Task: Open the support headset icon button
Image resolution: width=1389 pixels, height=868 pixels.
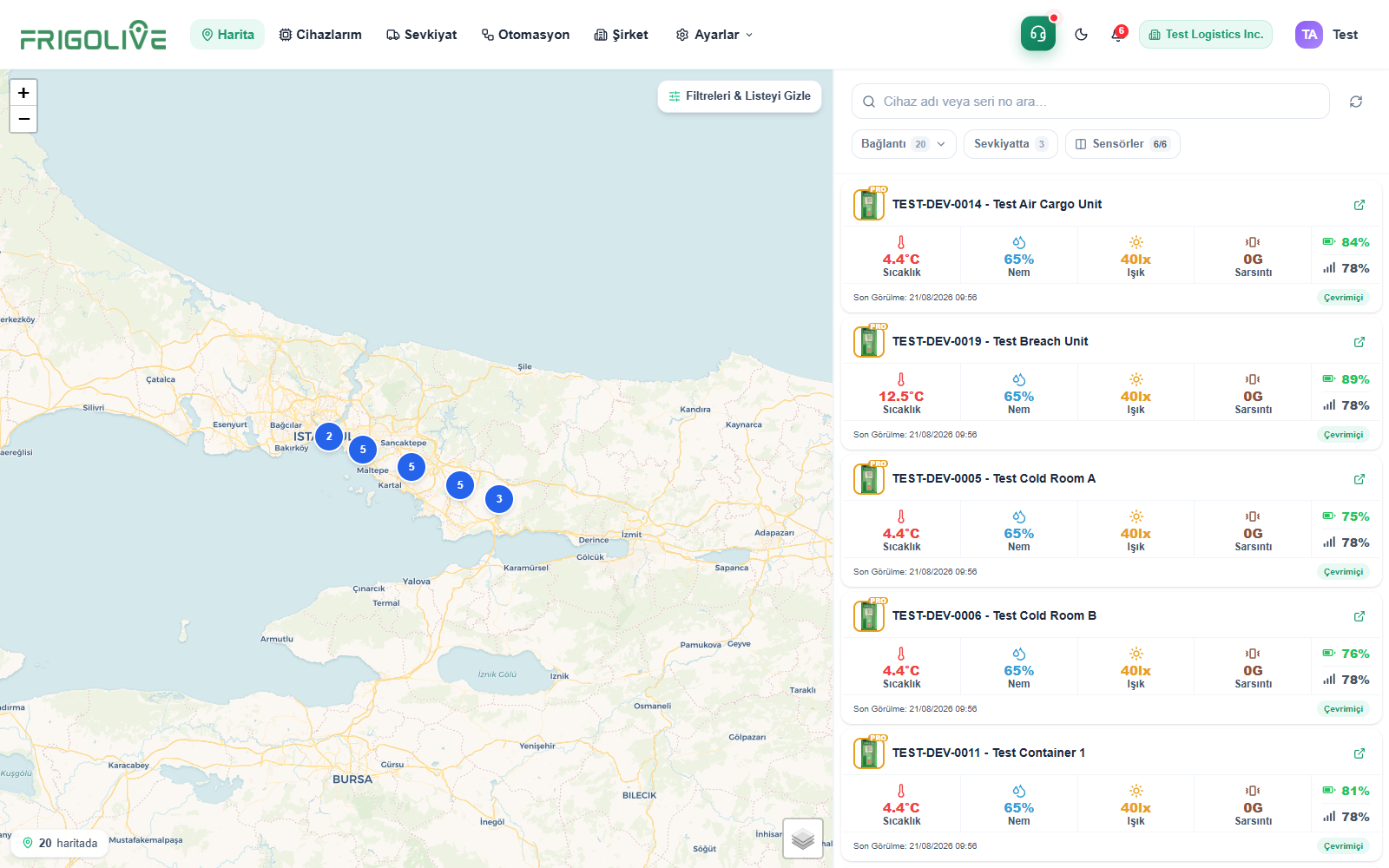Action: coord(1037,35)
